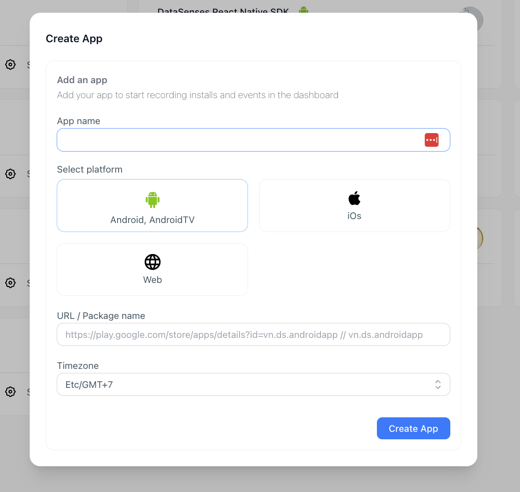
Task: Click the DataSenses React Native SDK title
Action: tap(223, 10)
